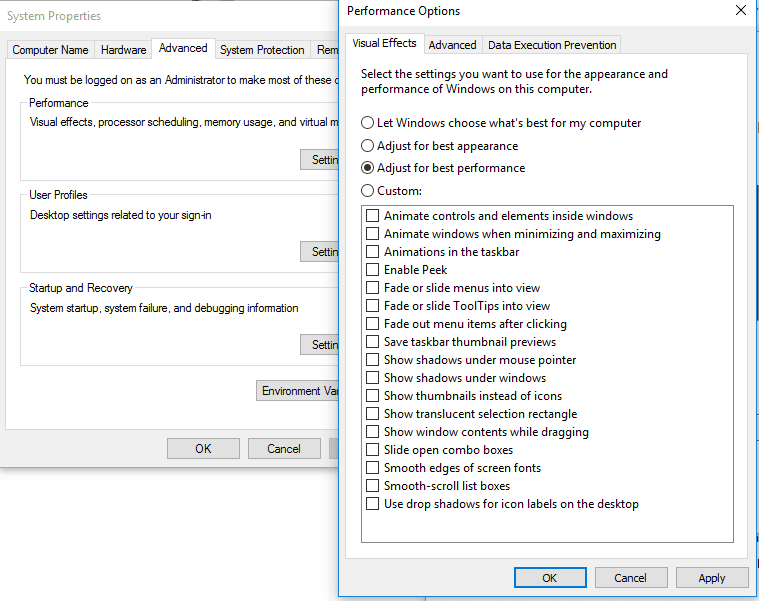The height and width of the screenshot is (601, 759).
Task: Enable 'Use drop shadows for icon labels'
Action: pos(372,504)
